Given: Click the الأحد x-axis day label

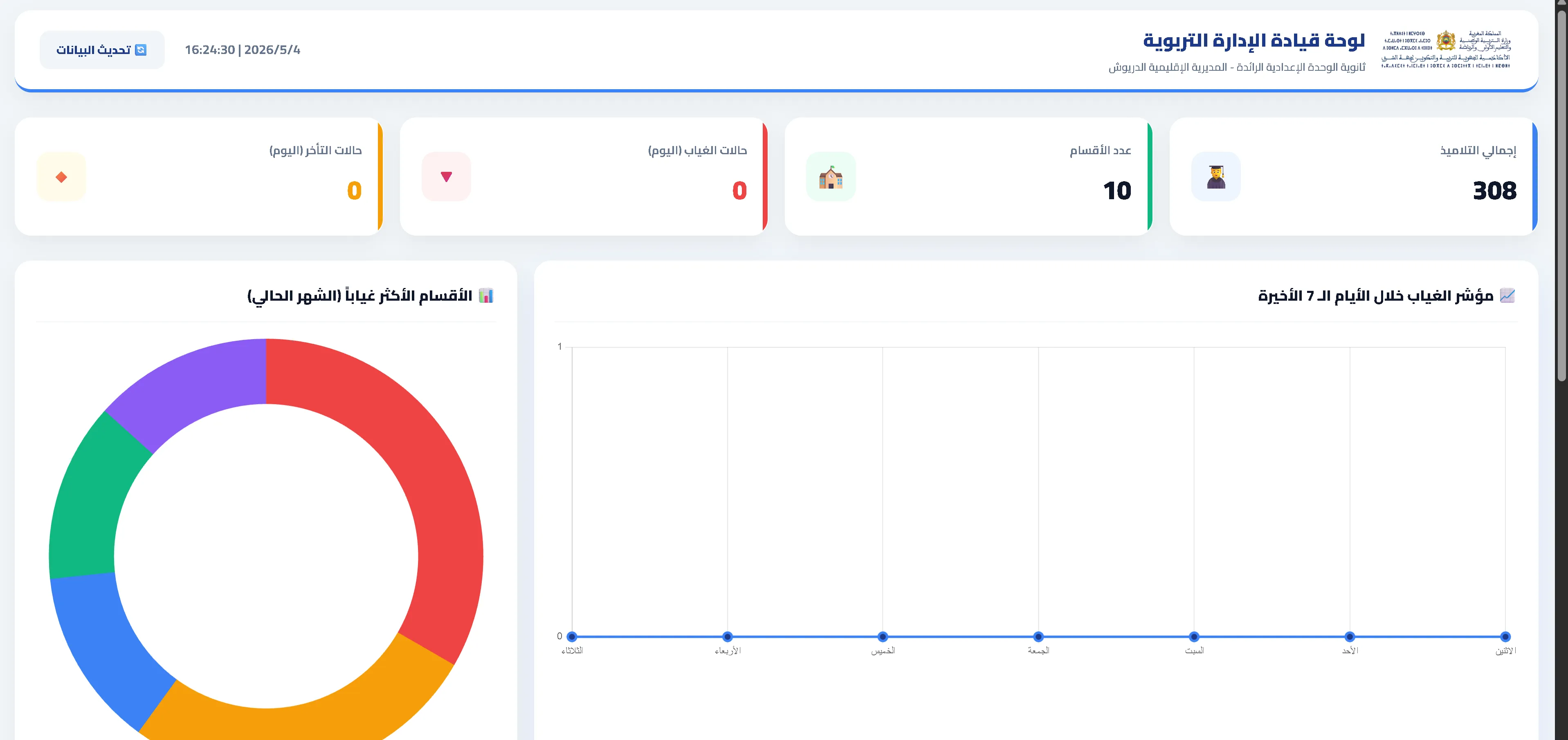Looking at the screenshot, I should click(1350, 650).
